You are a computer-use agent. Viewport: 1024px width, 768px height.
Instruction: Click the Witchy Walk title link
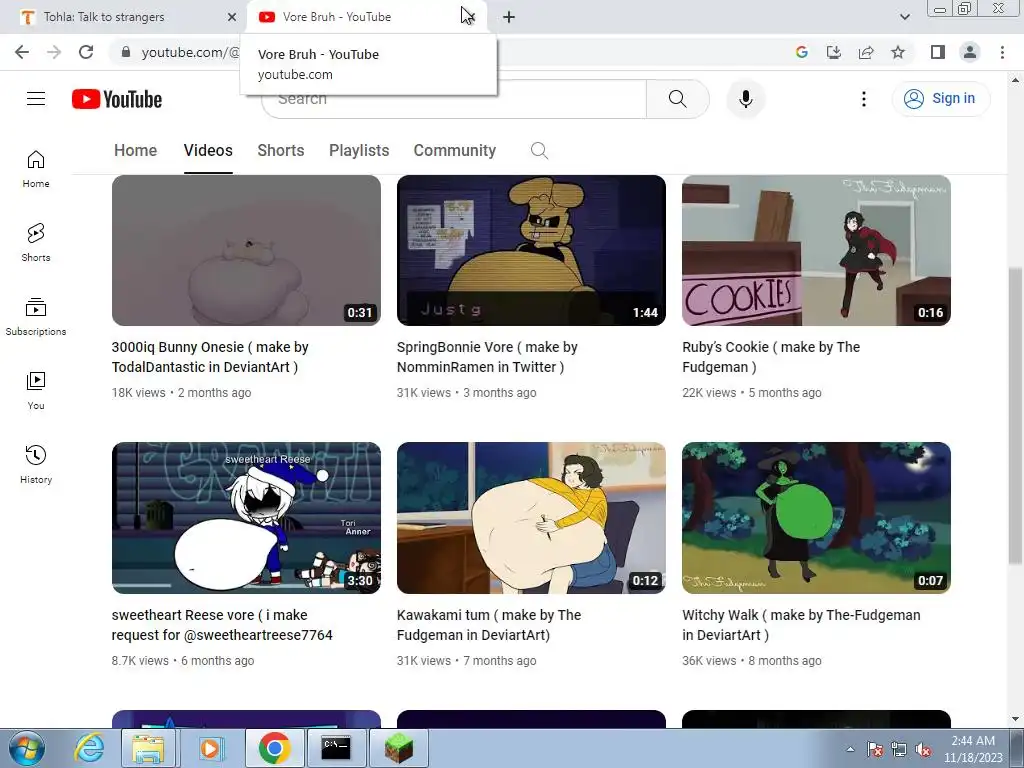(x=801, y=625)
